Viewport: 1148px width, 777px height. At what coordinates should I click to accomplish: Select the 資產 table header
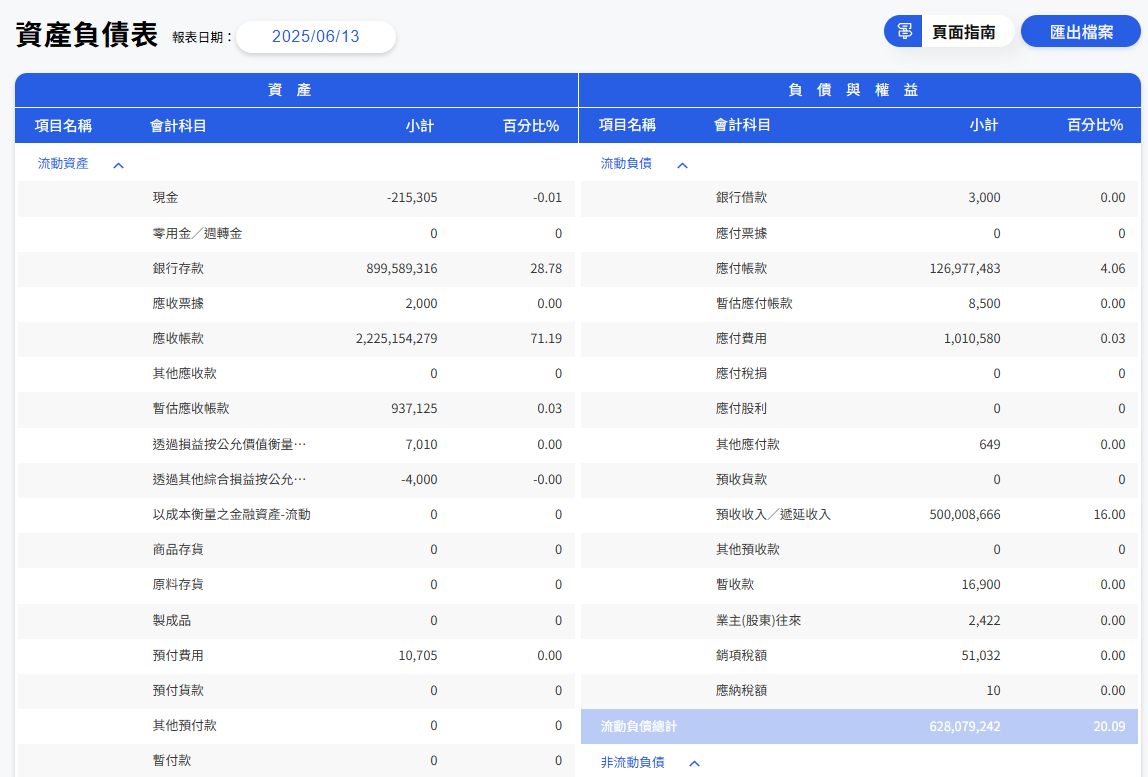tap(296, 90)
